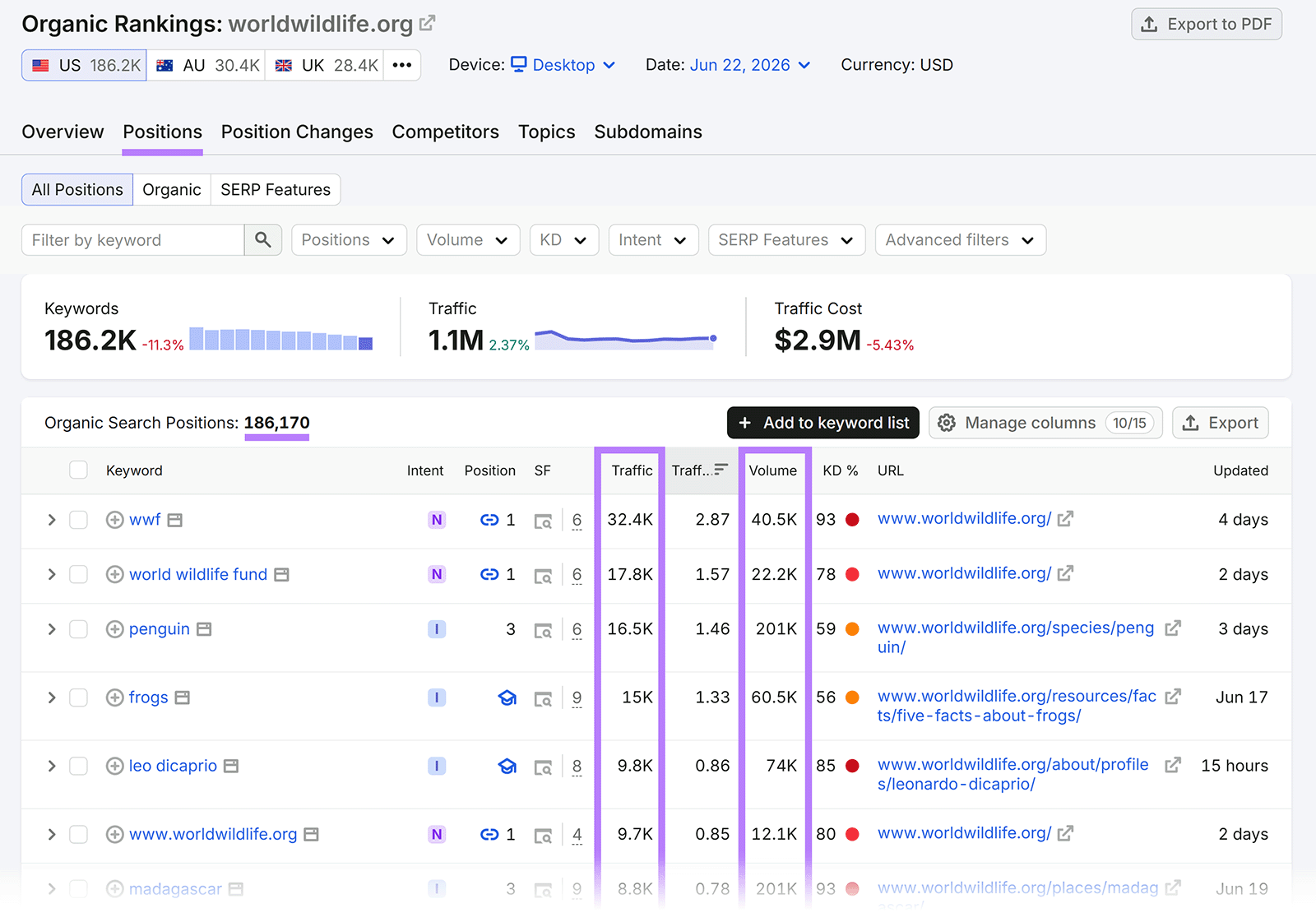Viewport: 1316px width, 922px height.
Task: Switch to the Overview tab
Action: click(63, 132)
